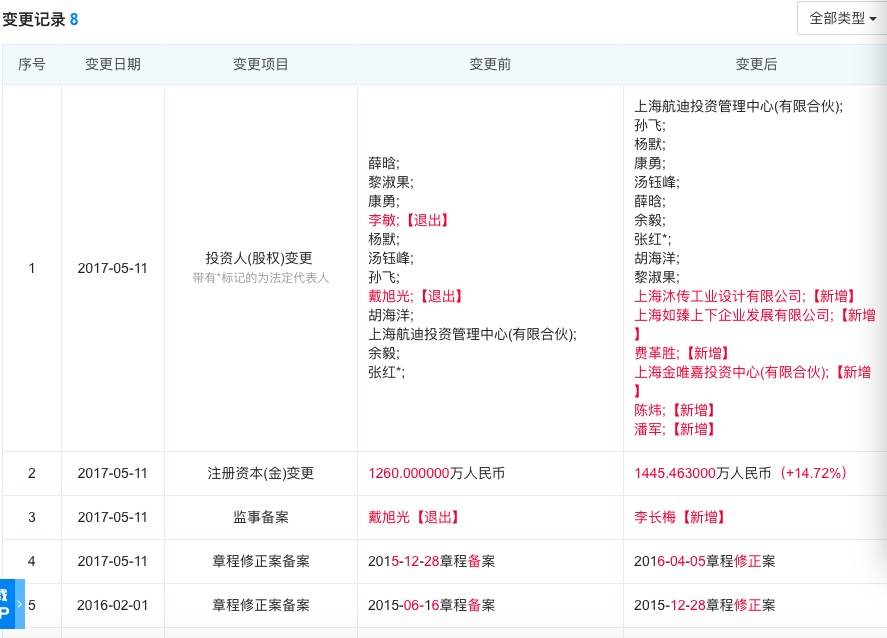Click 张红* in the 变更前 column
The width and height of the screenshot is (887, 638).
[x=386, y=372]
